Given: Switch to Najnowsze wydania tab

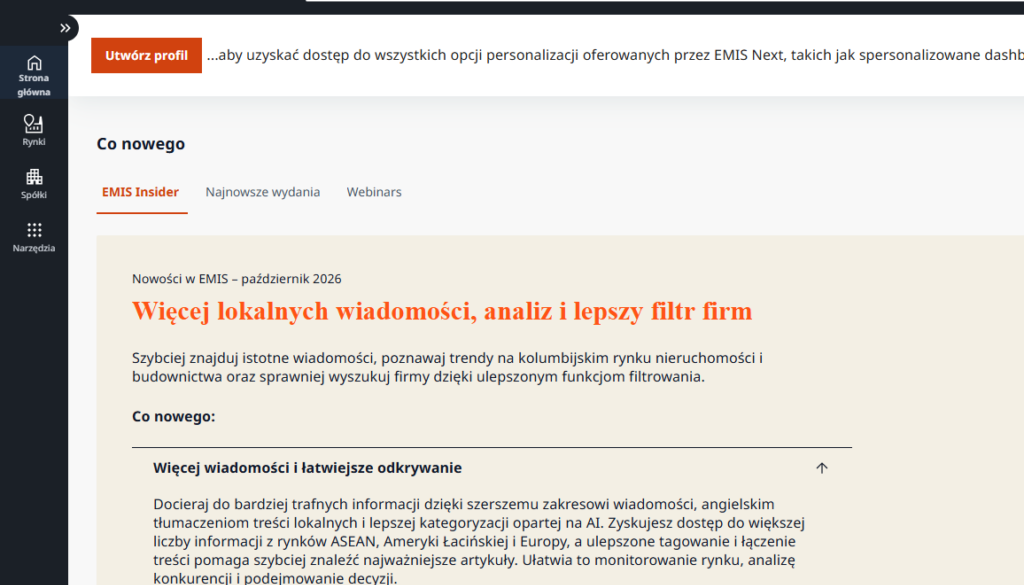Looking at the screenshot, I should (263, 192).
